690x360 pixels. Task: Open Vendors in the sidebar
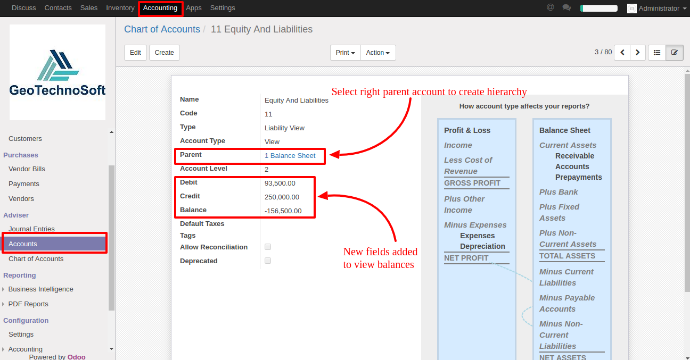pyautogui.click(x=21, y=198)
